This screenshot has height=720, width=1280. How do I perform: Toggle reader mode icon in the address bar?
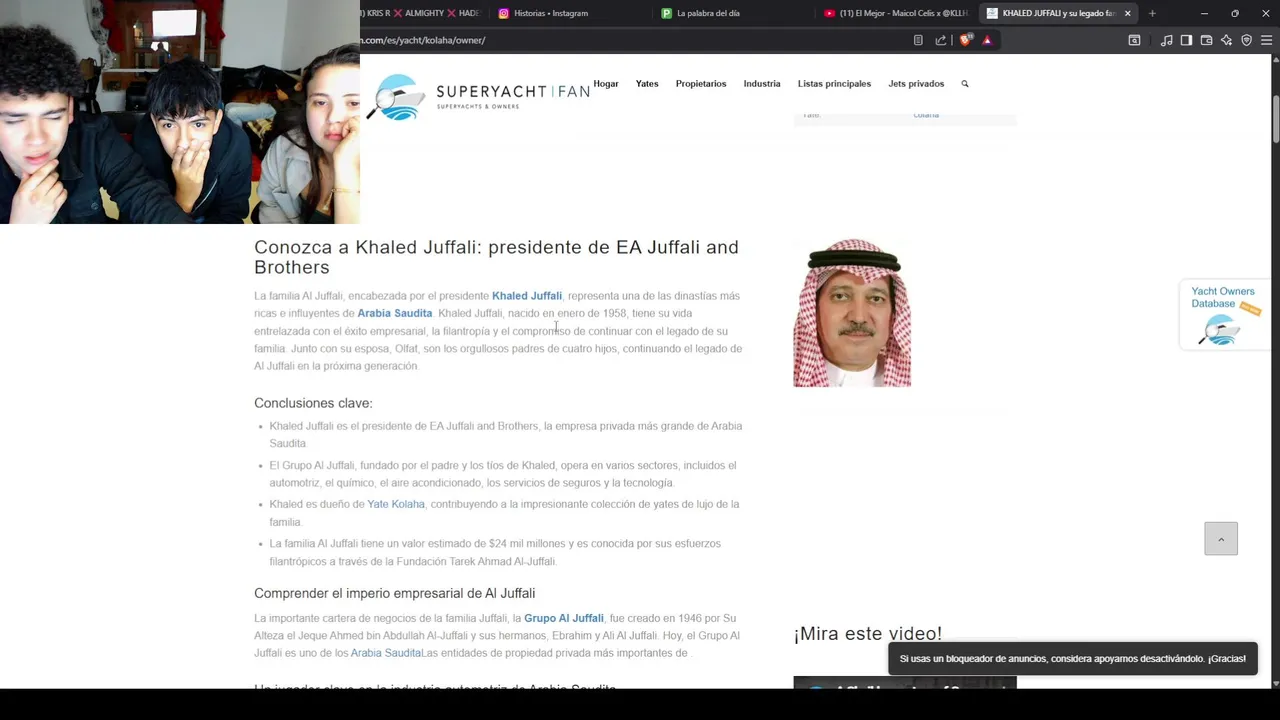pos(918,40)
